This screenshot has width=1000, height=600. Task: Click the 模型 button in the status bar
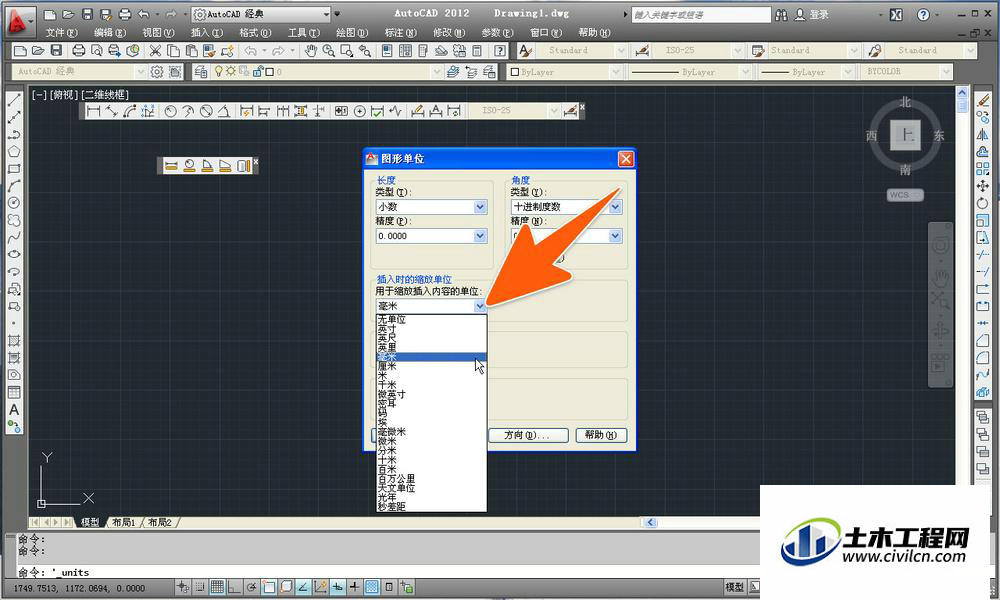735,587
